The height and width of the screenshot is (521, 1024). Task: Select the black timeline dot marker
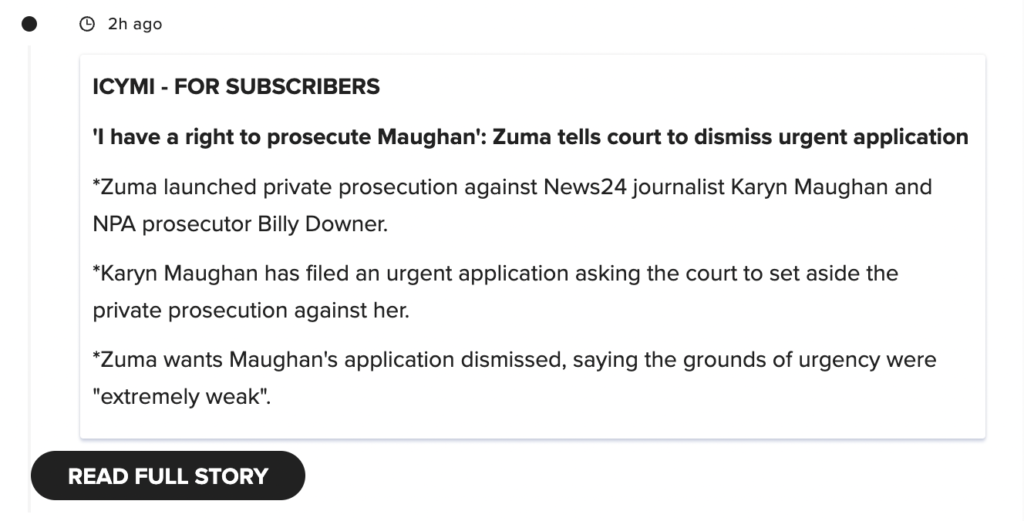pos(29,24)
